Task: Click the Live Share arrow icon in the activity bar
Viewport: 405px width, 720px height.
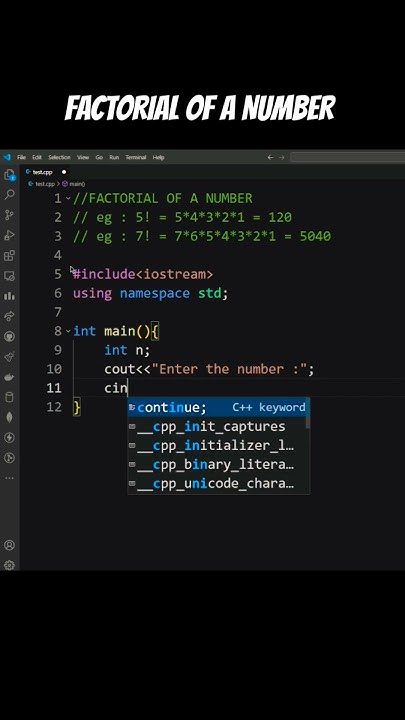Action: (9, 316)
